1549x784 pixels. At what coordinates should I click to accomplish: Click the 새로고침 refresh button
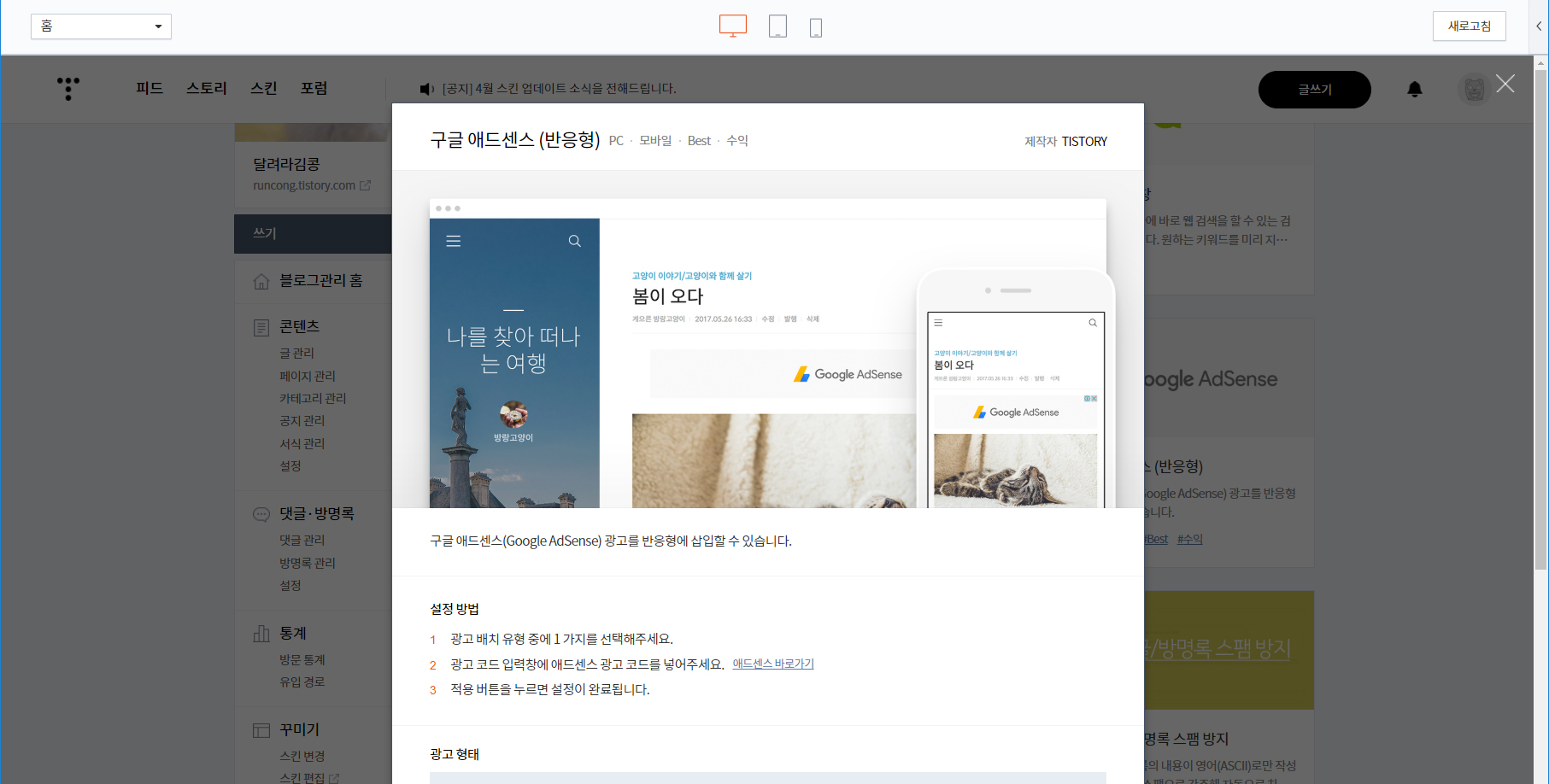(x=1469, y=26)
